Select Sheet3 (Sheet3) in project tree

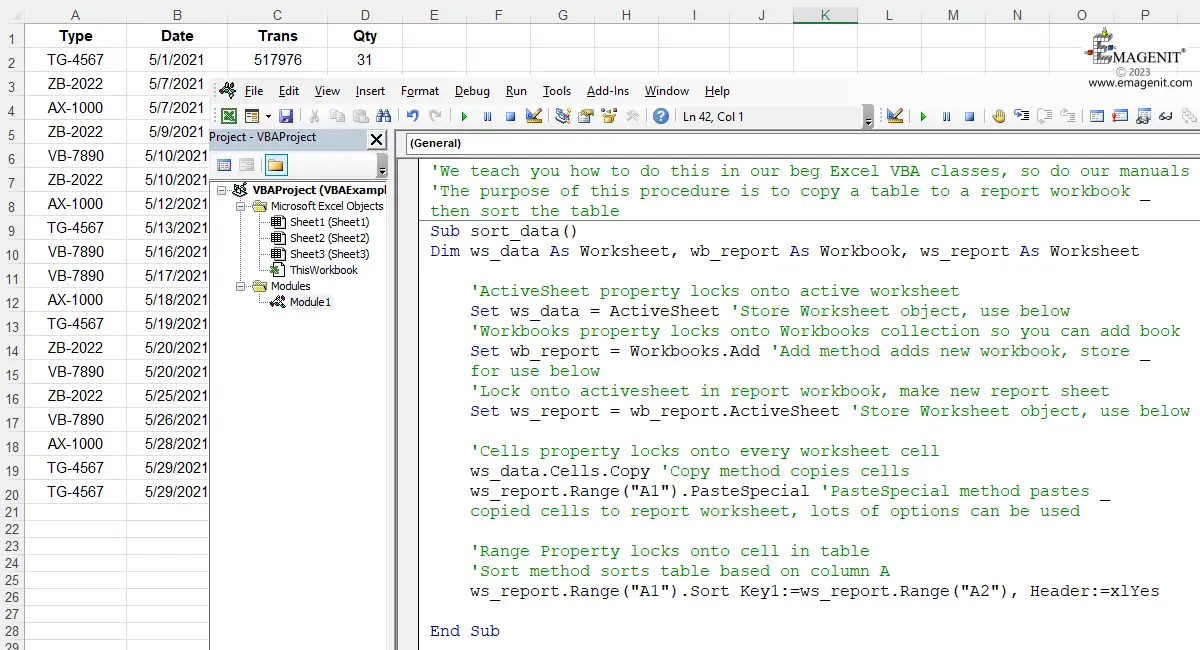[328, 254]
